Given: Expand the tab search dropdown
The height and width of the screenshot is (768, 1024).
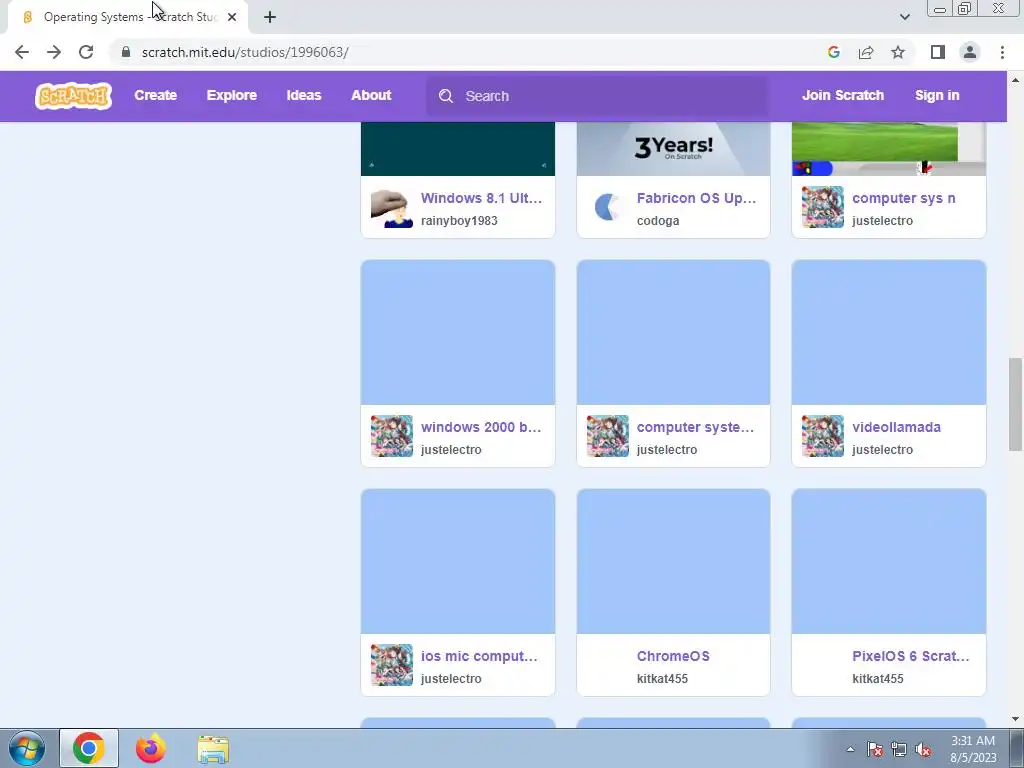Looking at the screenshot, I should click(904, 17).
